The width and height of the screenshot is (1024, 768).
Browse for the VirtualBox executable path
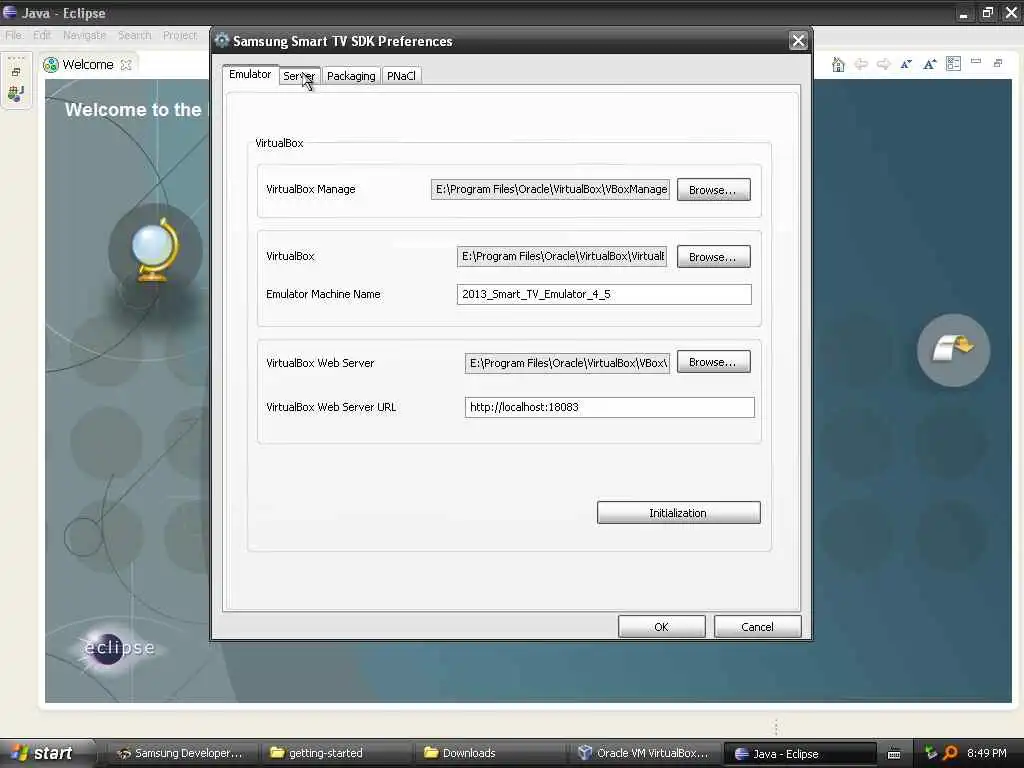713,257
